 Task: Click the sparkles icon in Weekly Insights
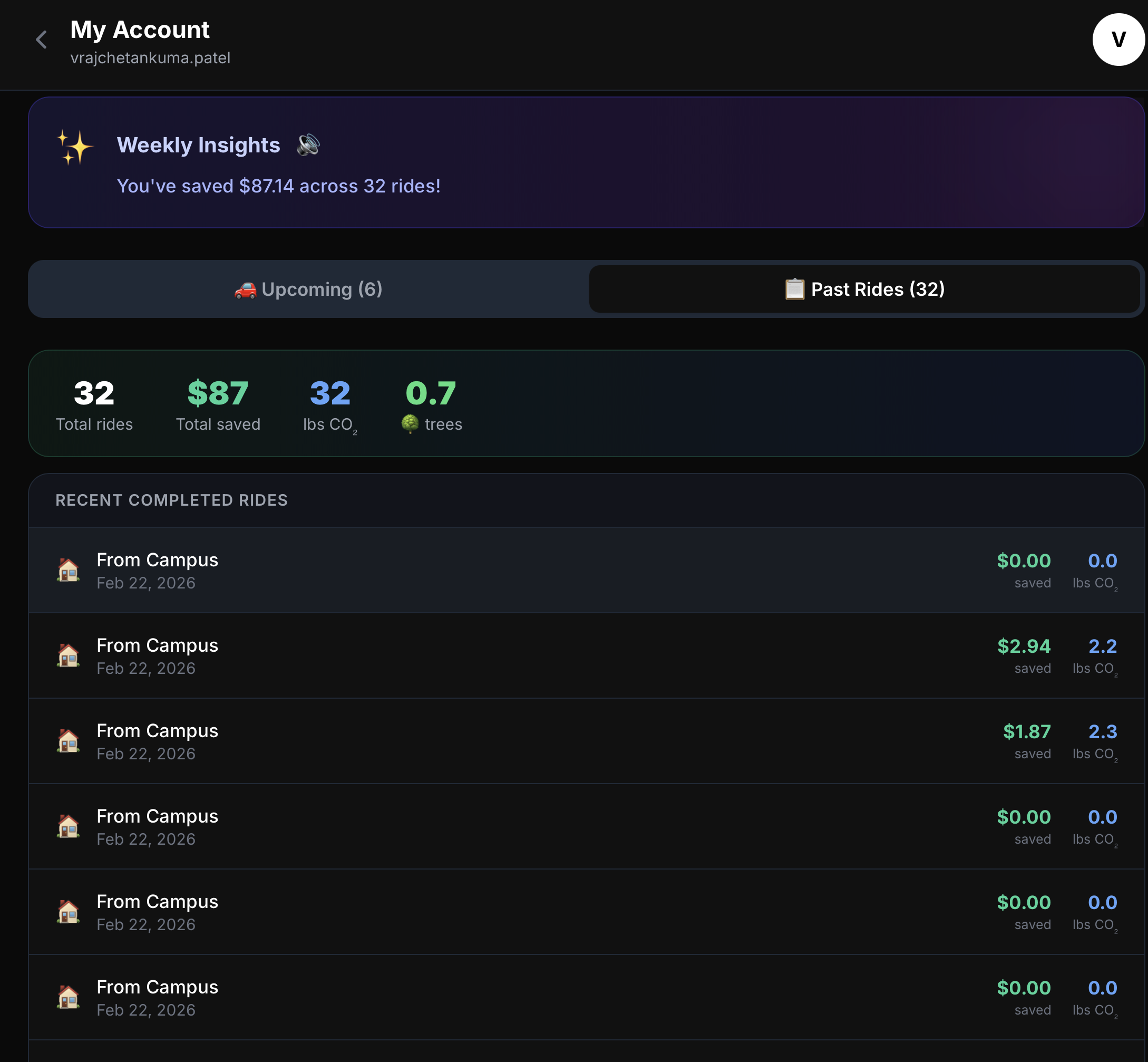pyautogui.click(x=75, y=147)
